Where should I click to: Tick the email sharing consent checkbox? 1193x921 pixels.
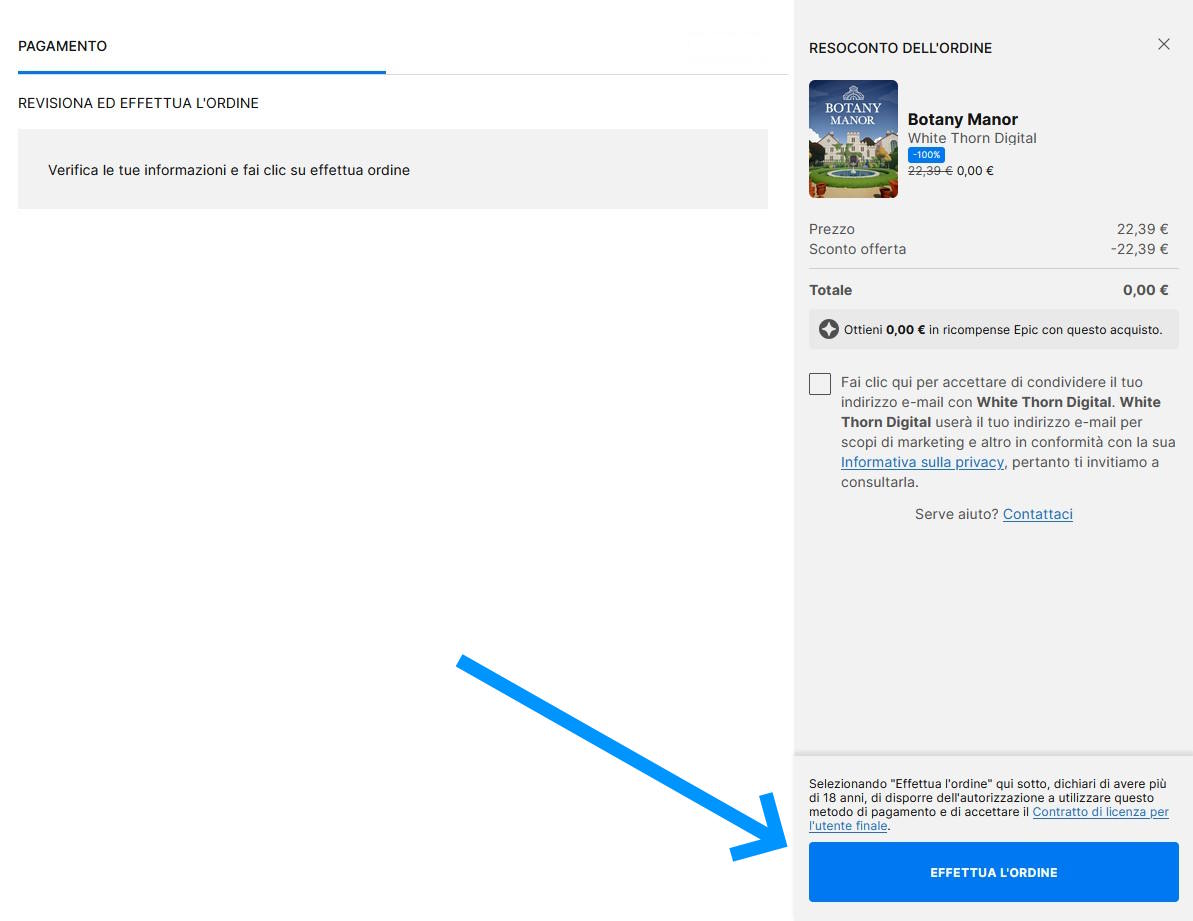point(820,384)
